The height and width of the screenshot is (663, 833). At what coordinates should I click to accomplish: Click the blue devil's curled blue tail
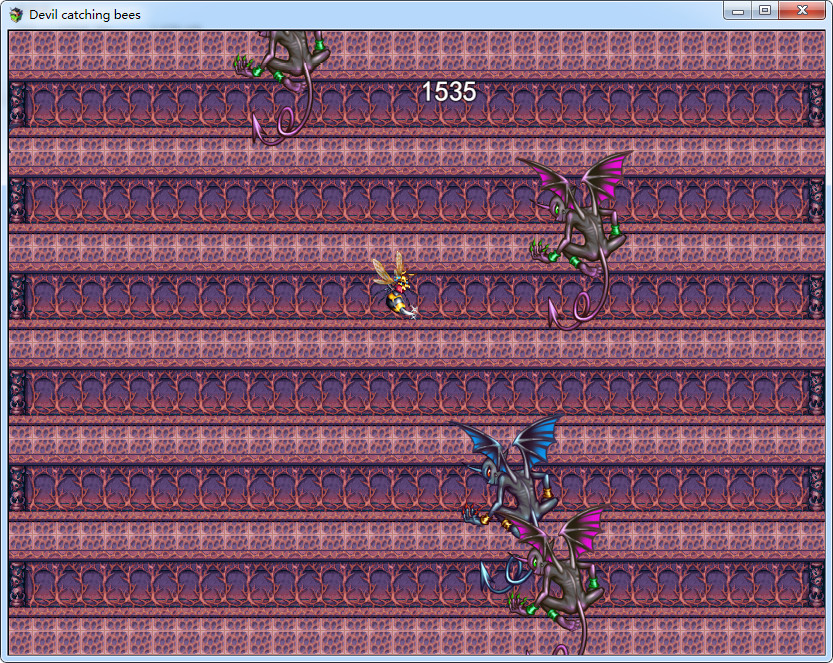[x=500, y=575]
